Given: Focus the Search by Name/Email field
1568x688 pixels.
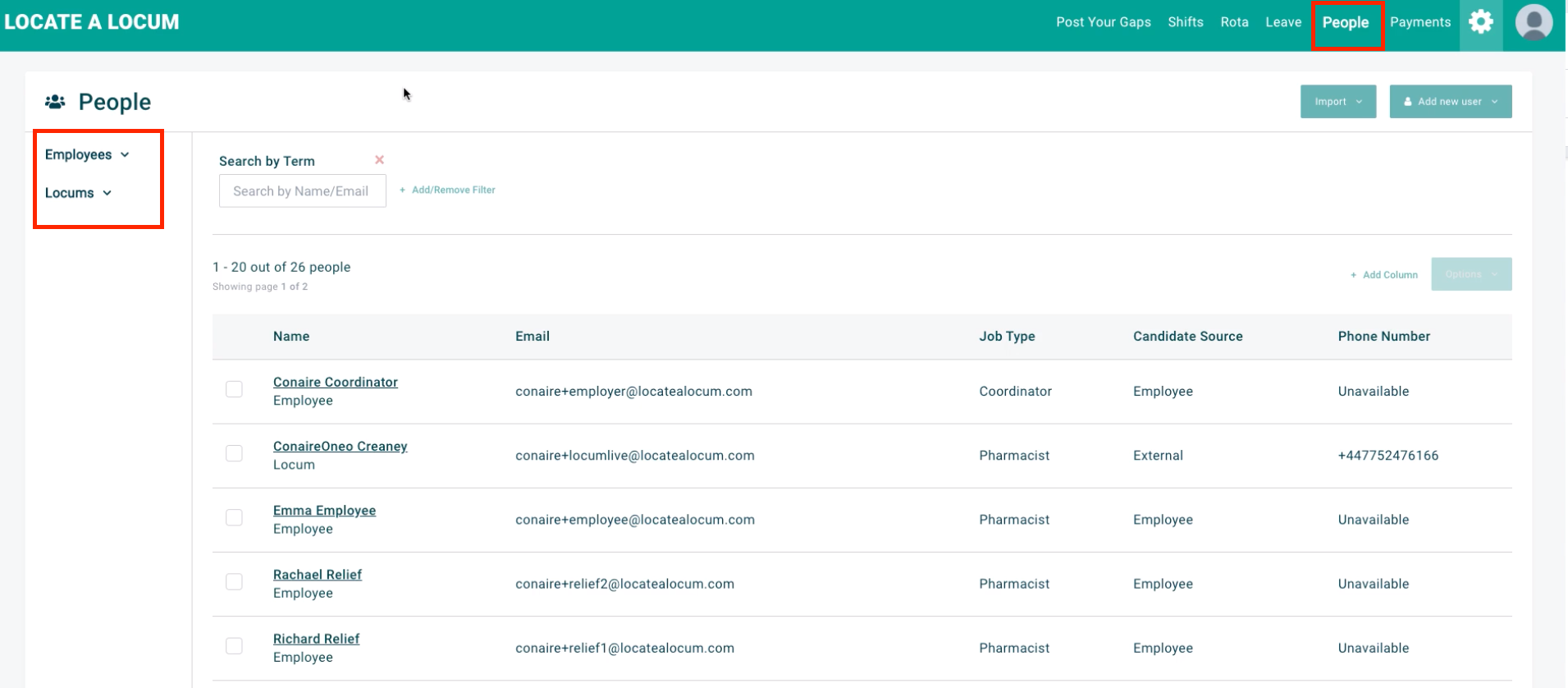Looking at the screenshot, I should pos(303,191).
